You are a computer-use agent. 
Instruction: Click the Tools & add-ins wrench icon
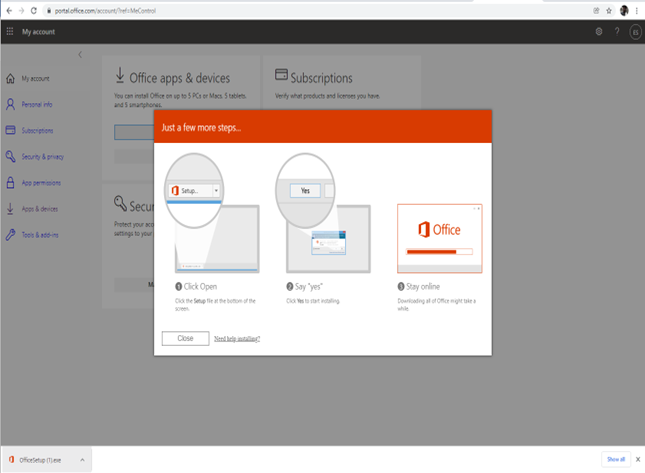(x=10, y=235)
